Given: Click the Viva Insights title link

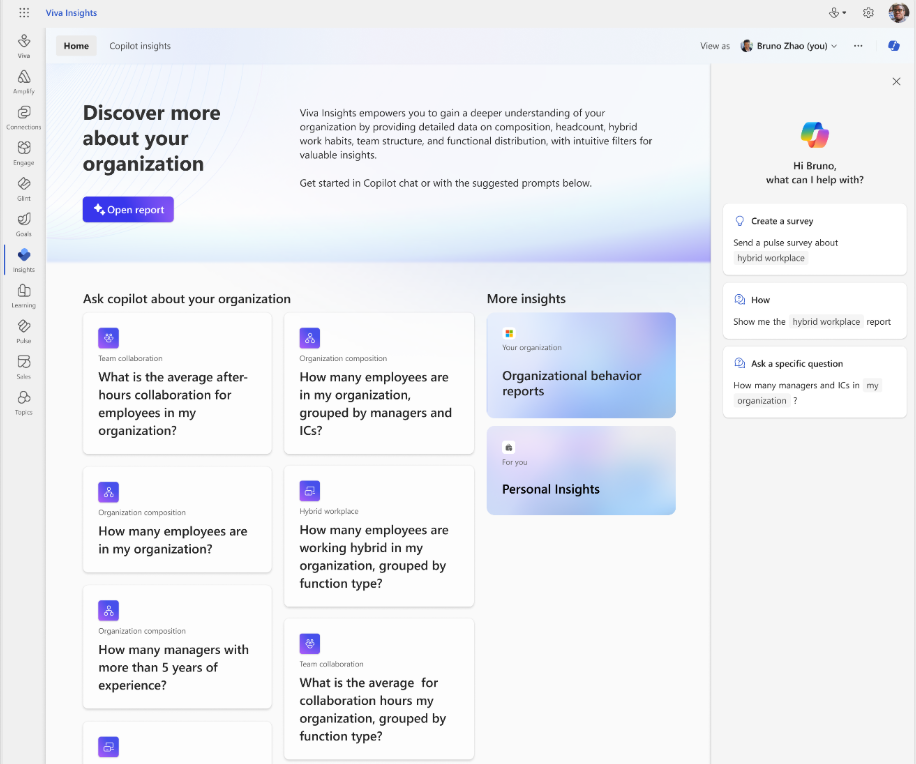Looking at the screenshot, I should [x=71, y=13].
